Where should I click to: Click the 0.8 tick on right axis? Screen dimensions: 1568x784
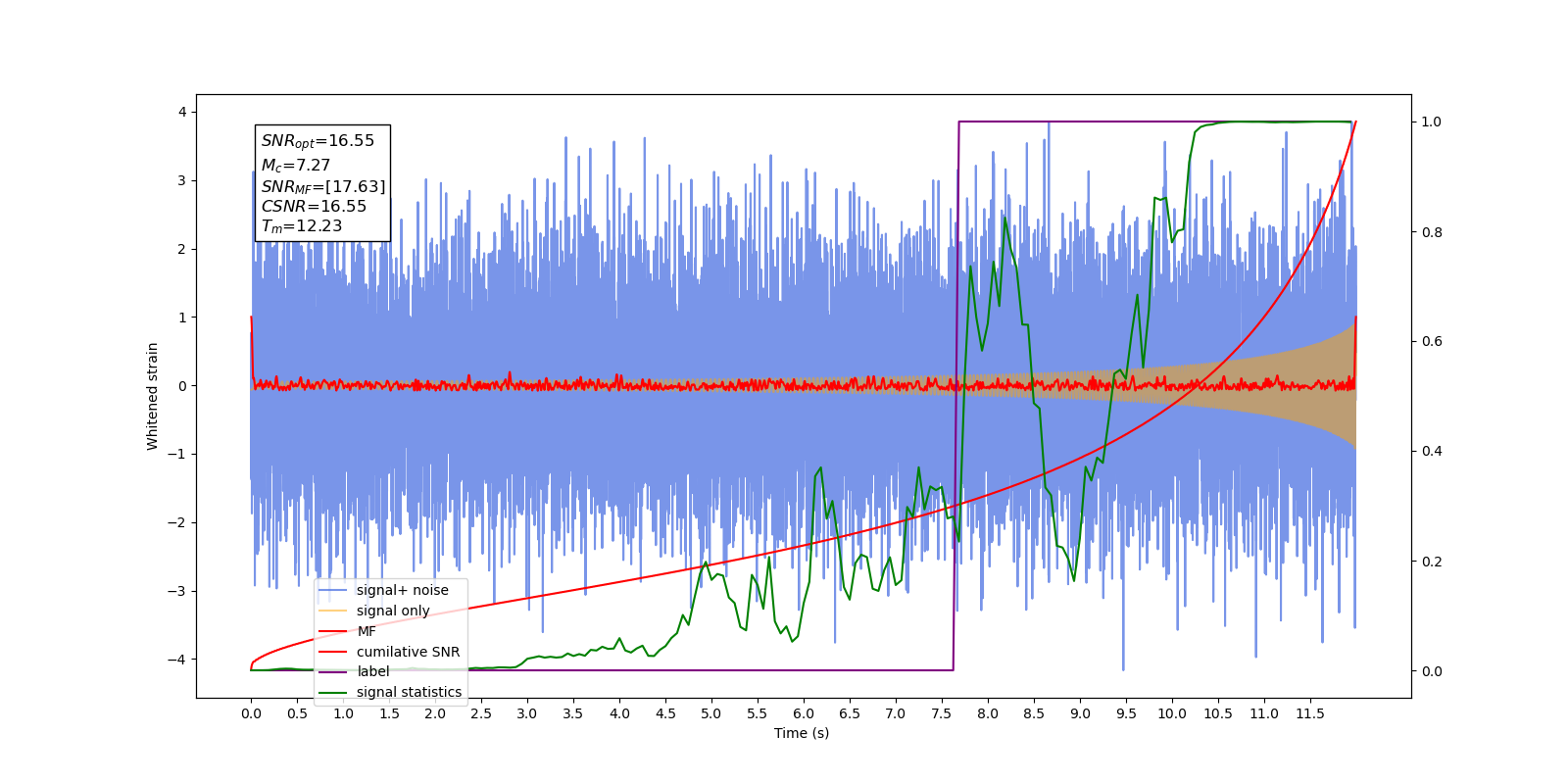1432,232
